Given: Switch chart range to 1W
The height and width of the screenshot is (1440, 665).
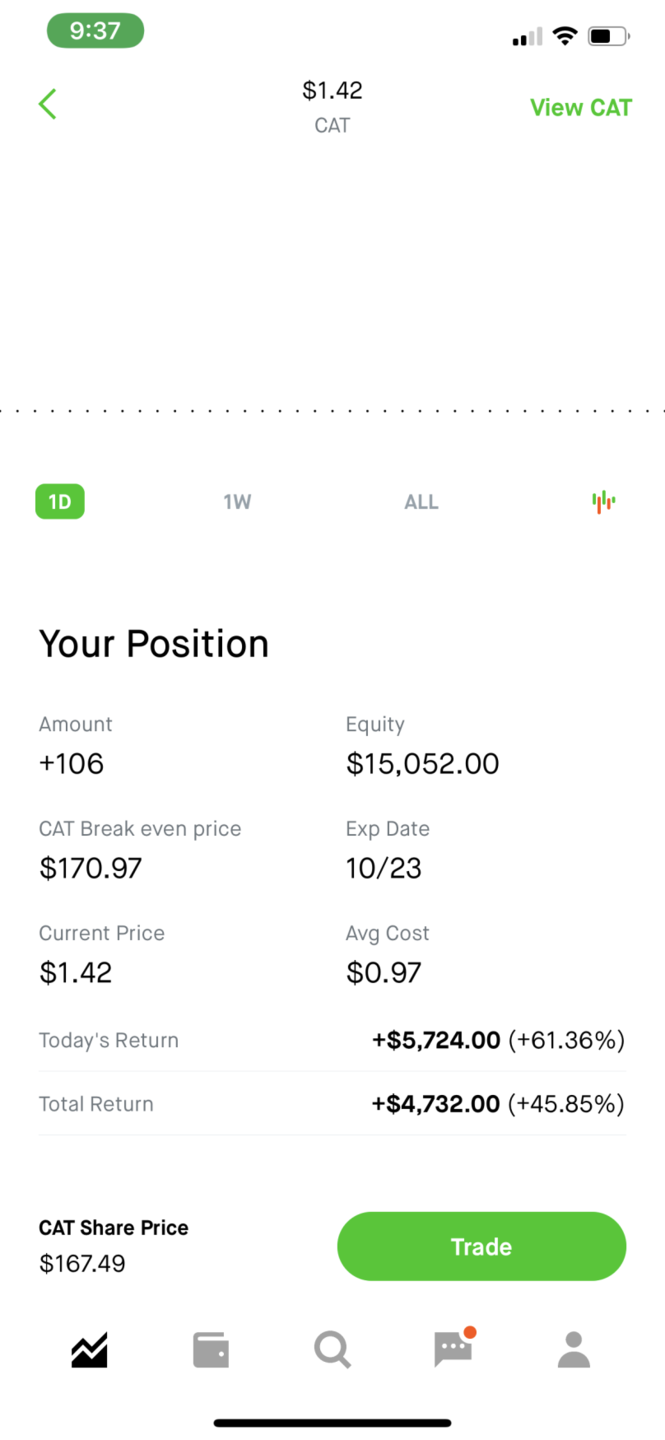Looking at the screenshot, I should point(237,502).
